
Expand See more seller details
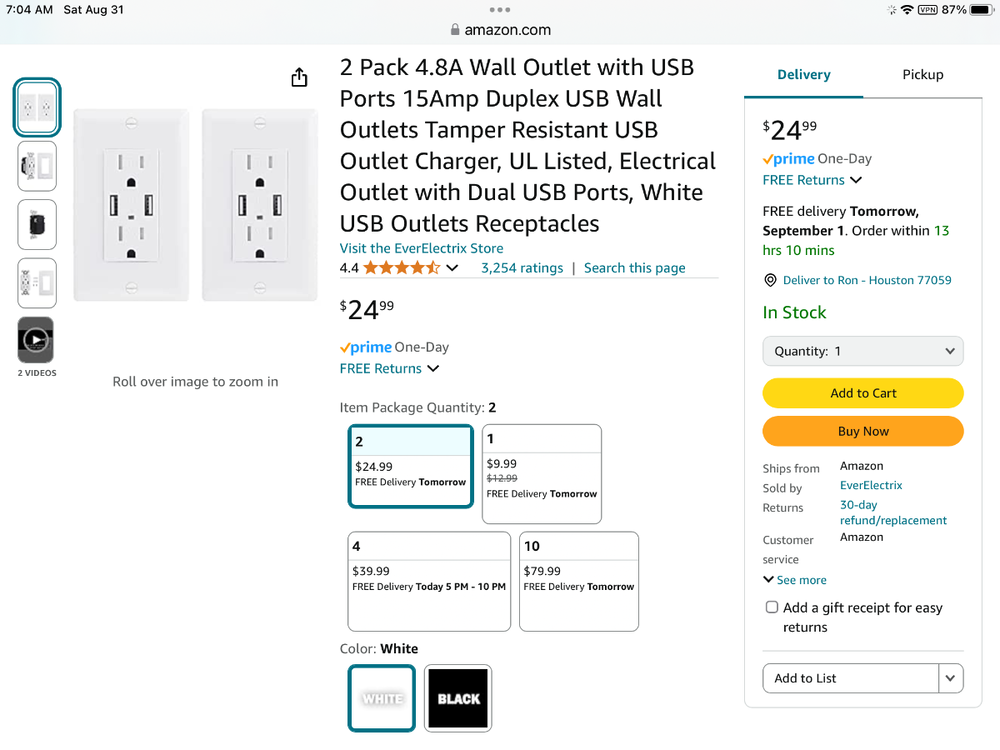[795, 580]
